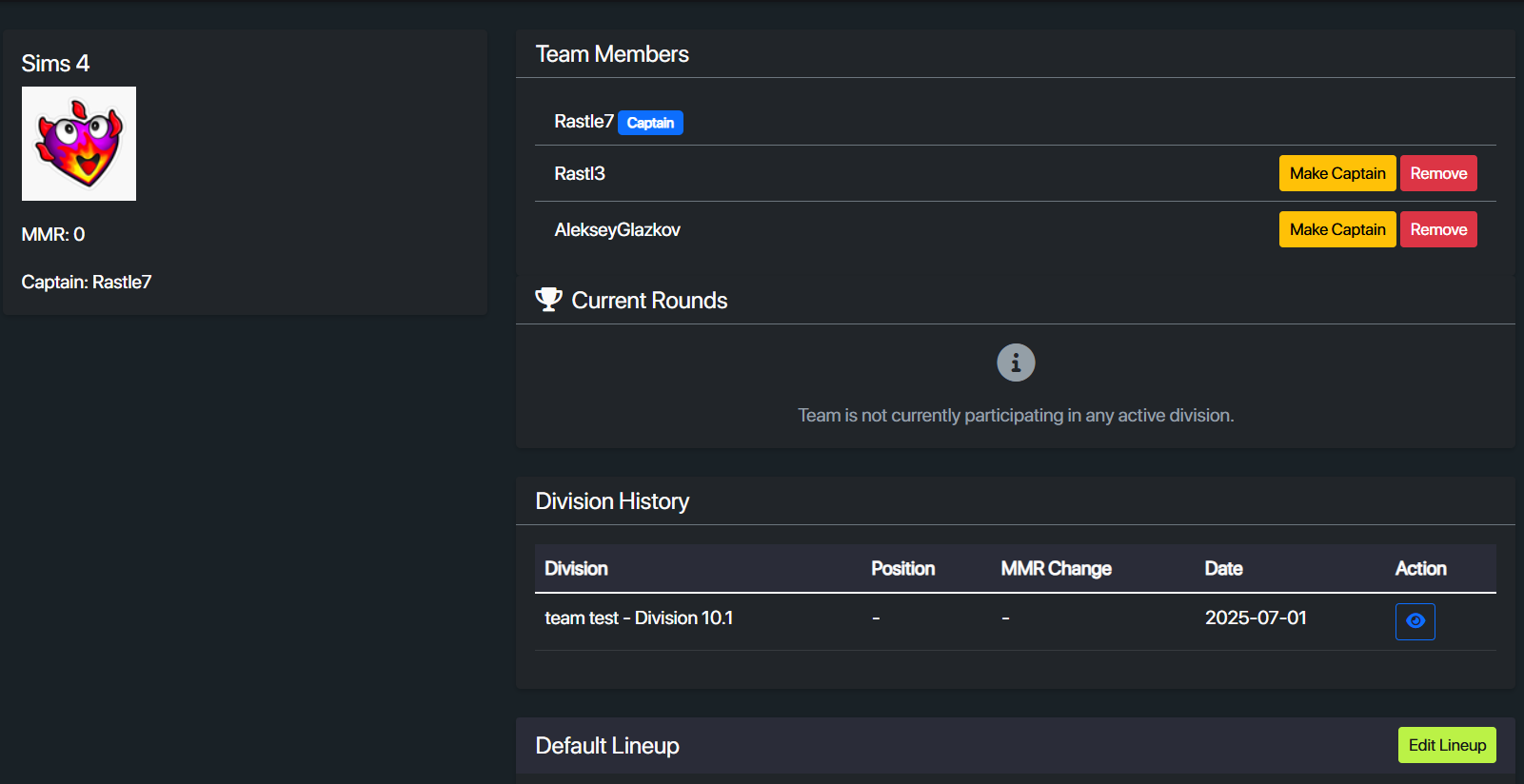Screen dimensions: 1524x784
Task: Click the Date column header
Action: (1223, 569)
